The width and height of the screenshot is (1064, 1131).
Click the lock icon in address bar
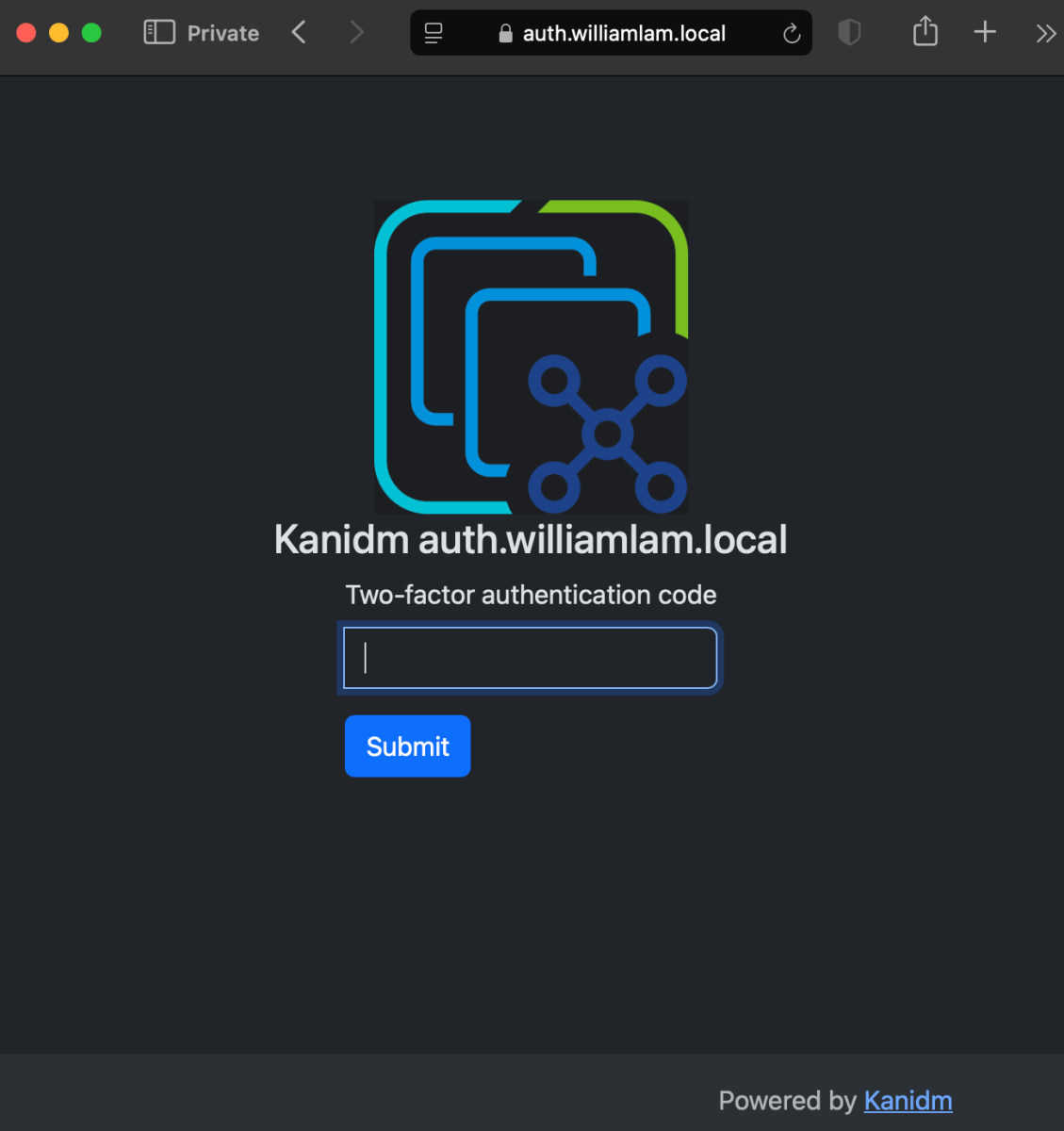(505, 34)
